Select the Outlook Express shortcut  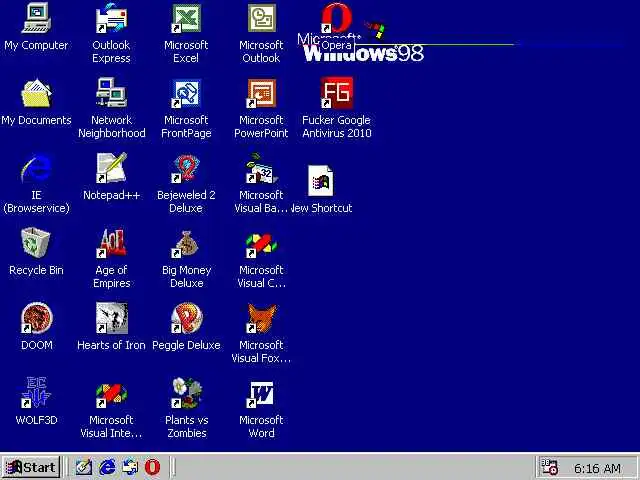[111, 18]
